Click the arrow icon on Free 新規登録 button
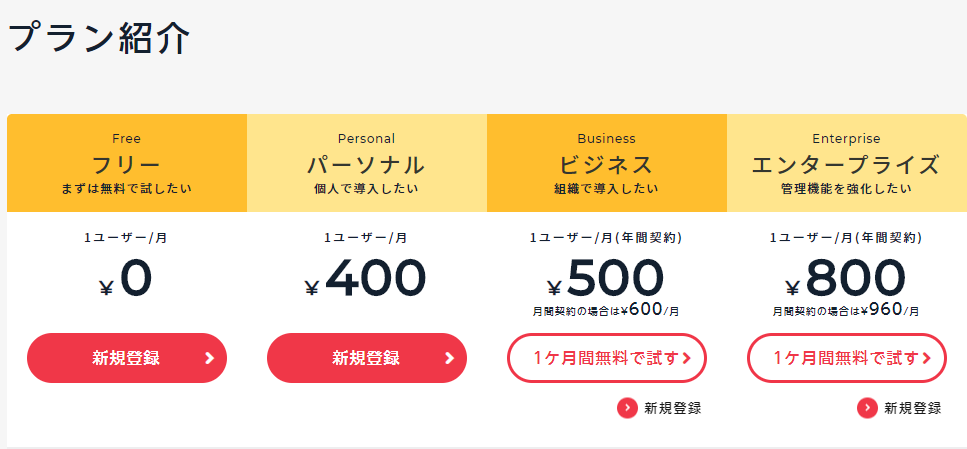The width and height of the screenshot is (967, 449). click(x=210, y=358)
